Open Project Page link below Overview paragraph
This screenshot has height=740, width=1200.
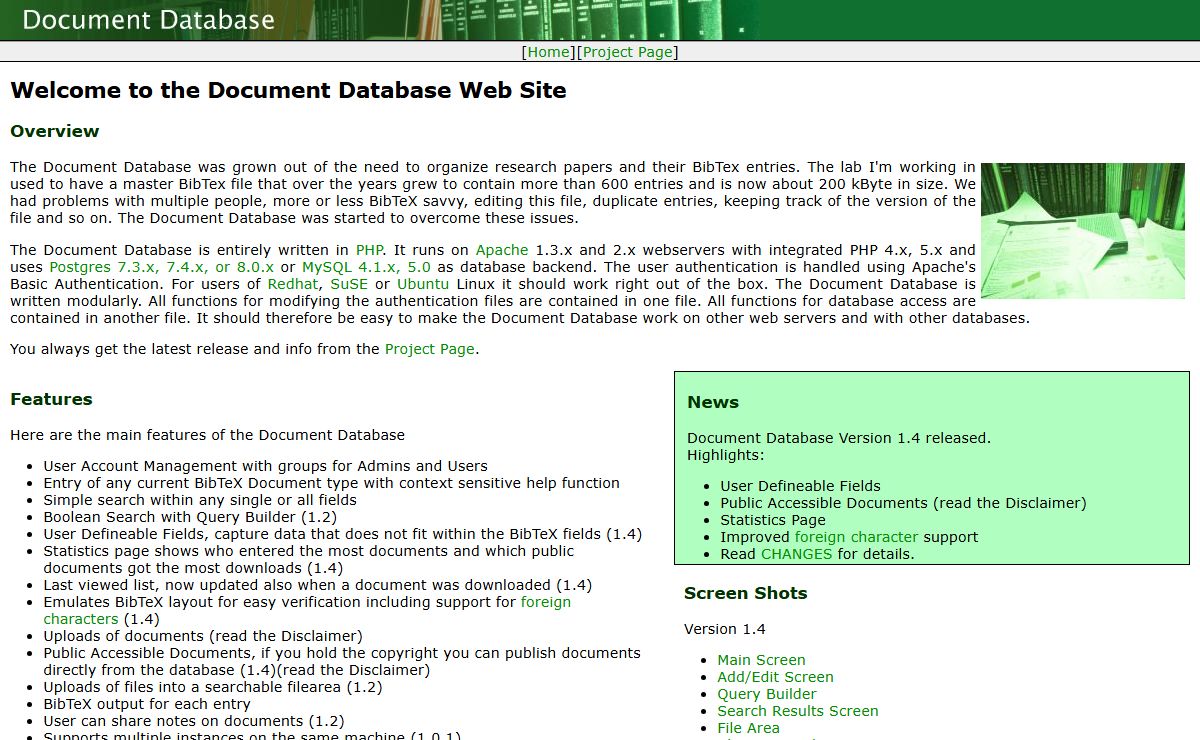point(430,349)
